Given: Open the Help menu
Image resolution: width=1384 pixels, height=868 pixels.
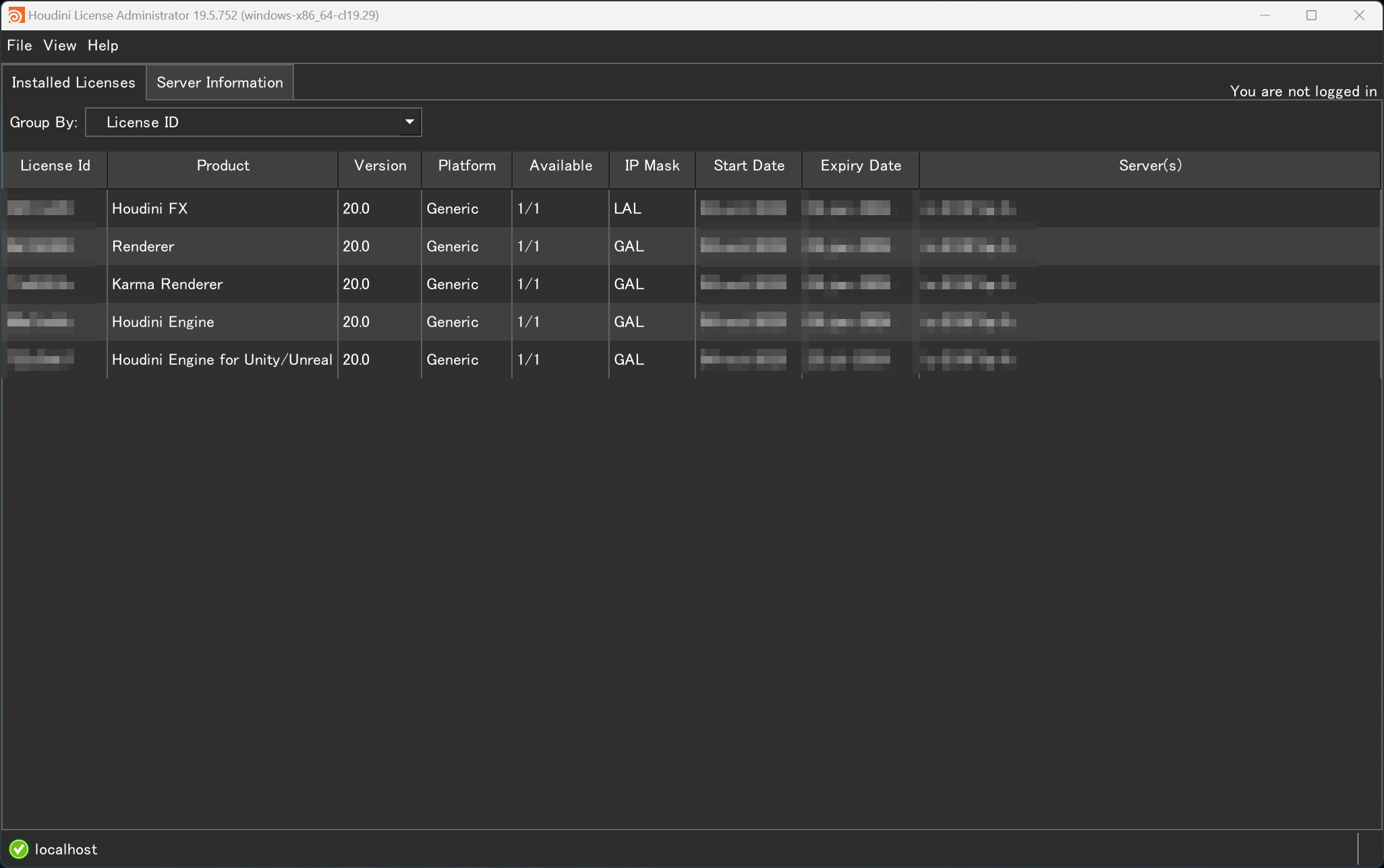Looking at the screenshot, I should click(x=103, y=45).
